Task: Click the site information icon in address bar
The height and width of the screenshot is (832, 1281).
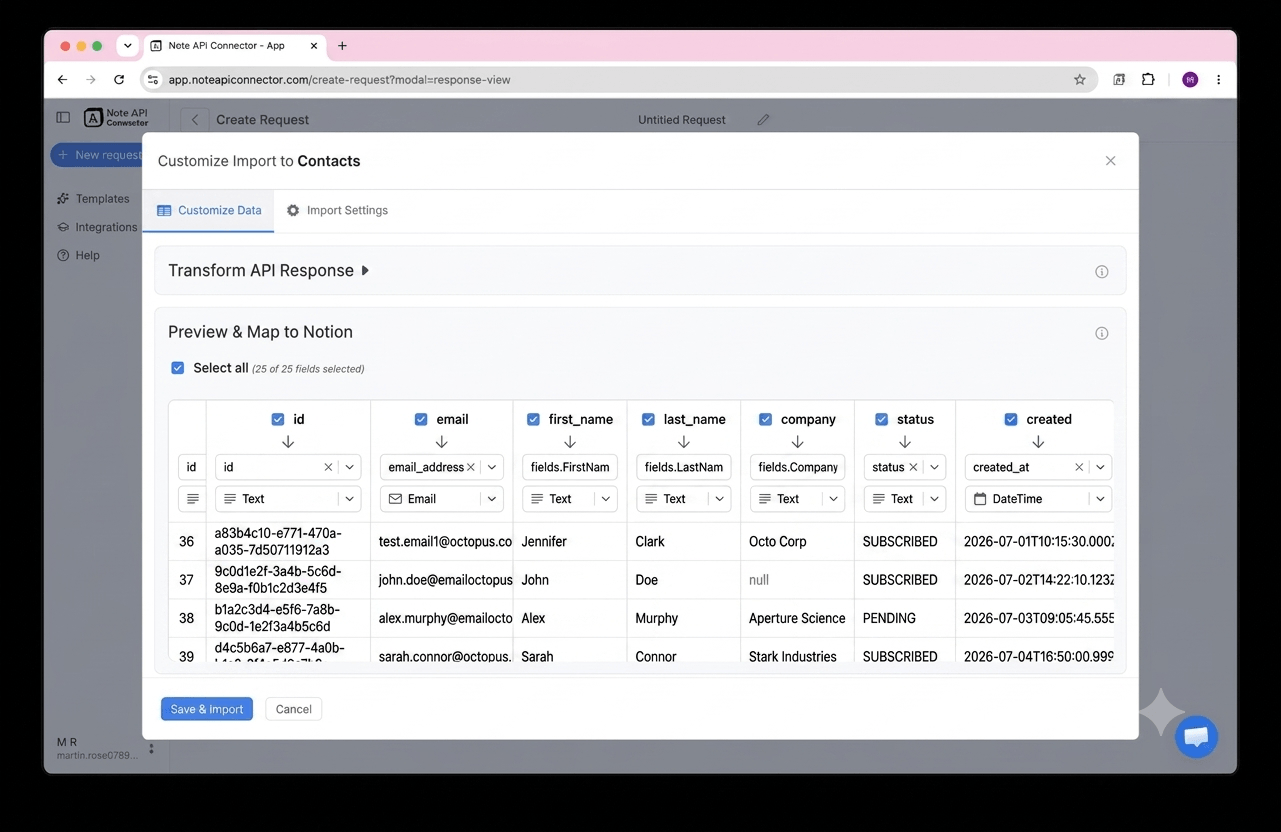Action: 152,80
